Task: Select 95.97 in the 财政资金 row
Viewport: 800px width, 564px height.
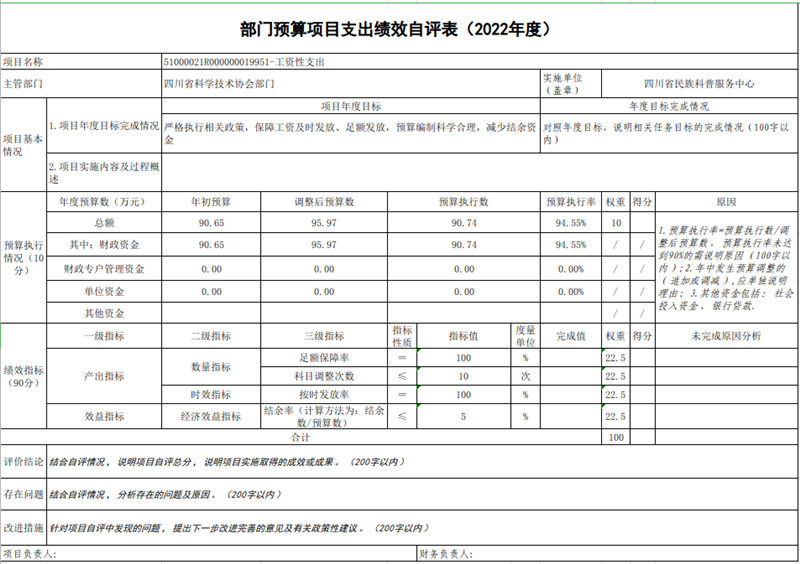Action: pyautogui.click(x=324, y=245)
